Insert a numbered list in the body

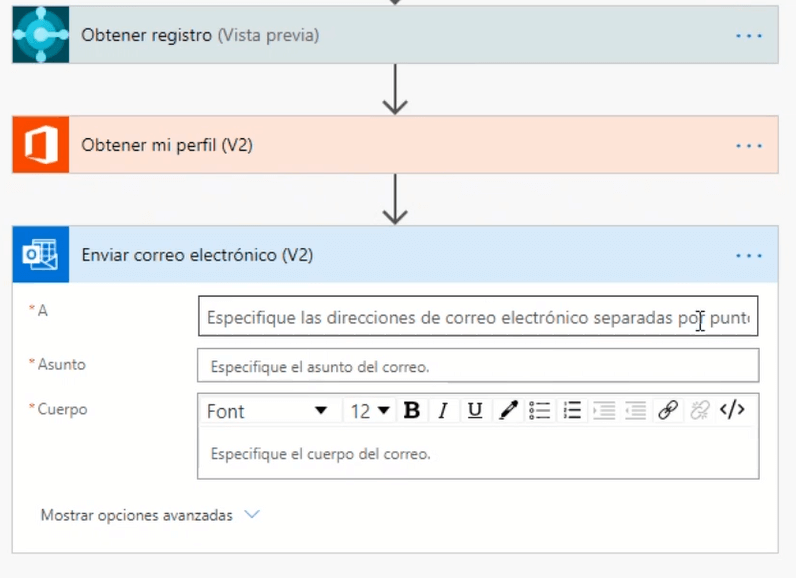click(x=572, y=410)
